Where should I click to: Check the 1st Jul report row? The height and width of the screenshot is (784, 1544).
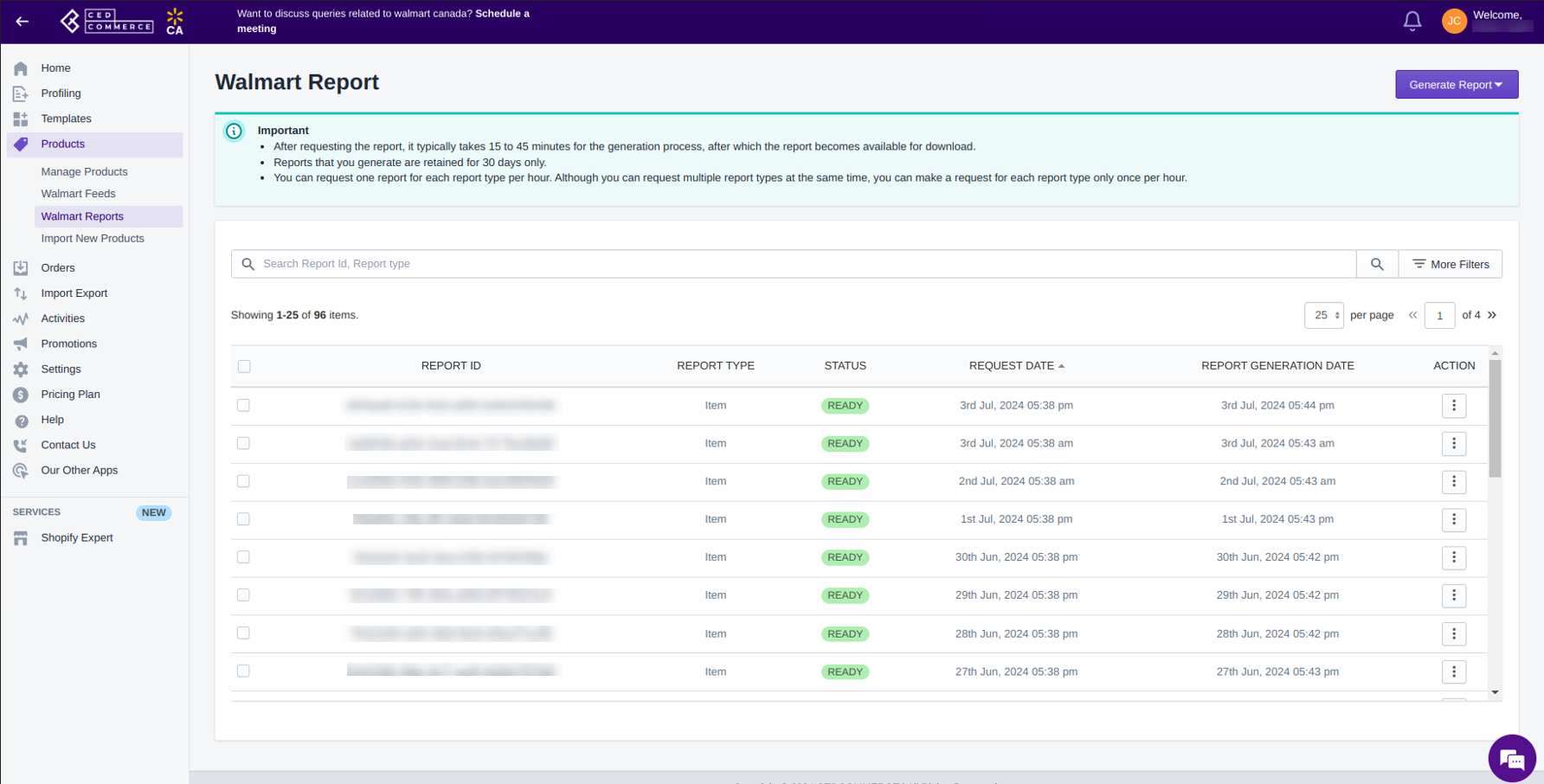(243, 519)
